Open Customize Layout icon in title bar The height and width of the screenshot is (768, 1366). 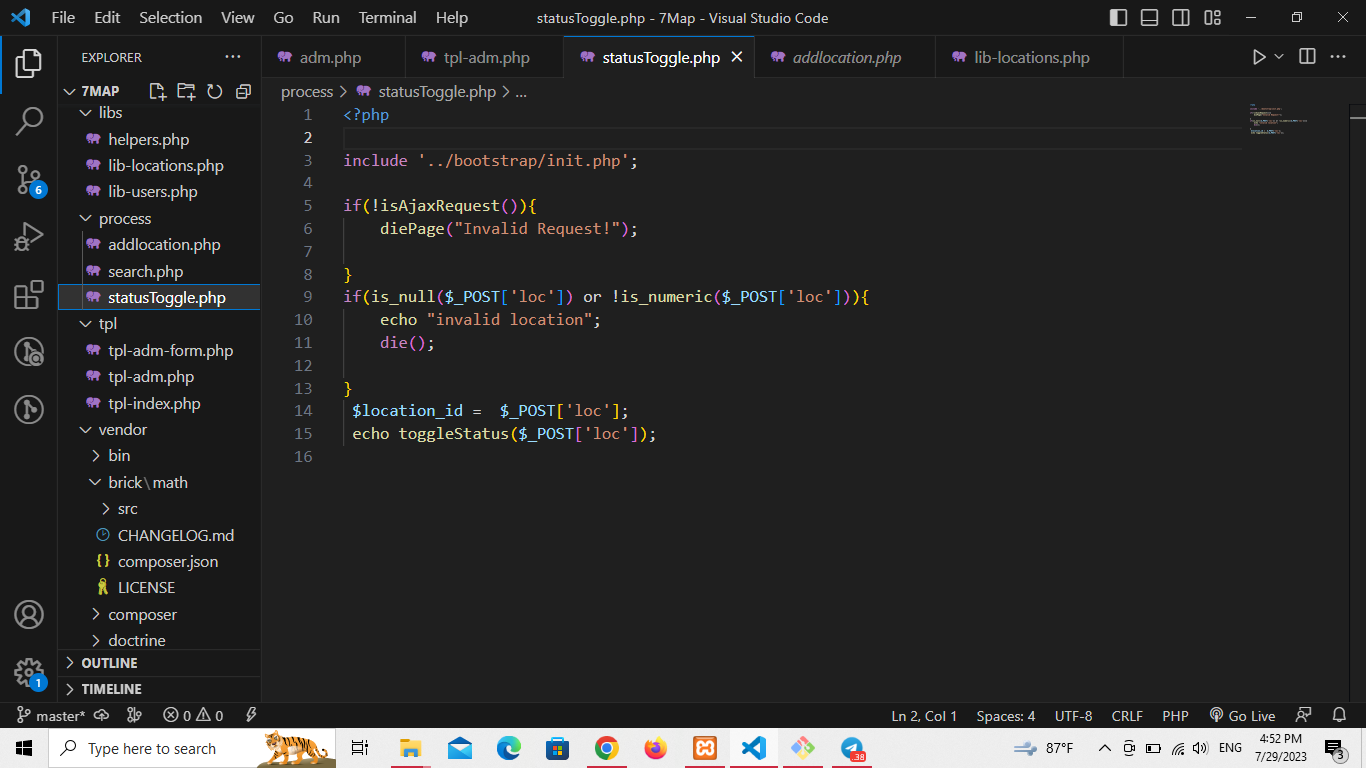click(x=1213, y=18)
